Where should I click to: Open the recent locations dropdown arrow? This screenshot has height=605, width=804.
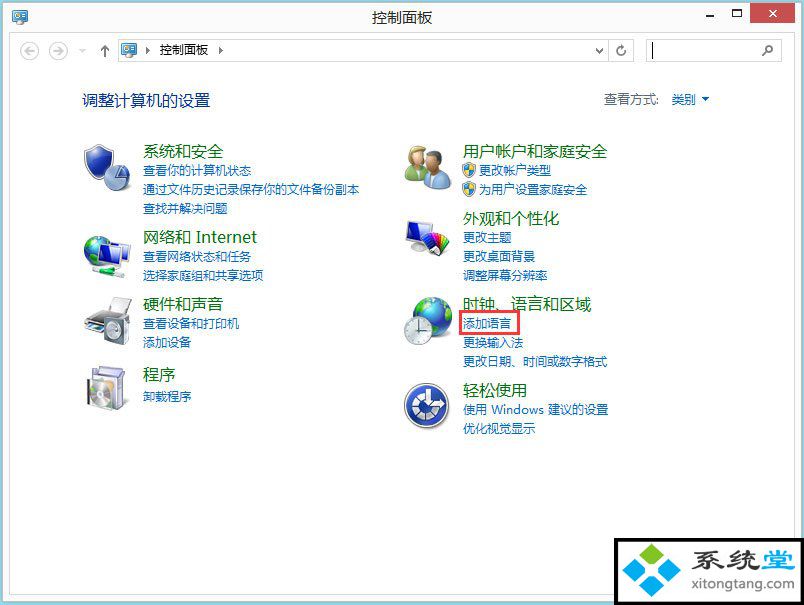pyautogui.click(x=82, y=51)
